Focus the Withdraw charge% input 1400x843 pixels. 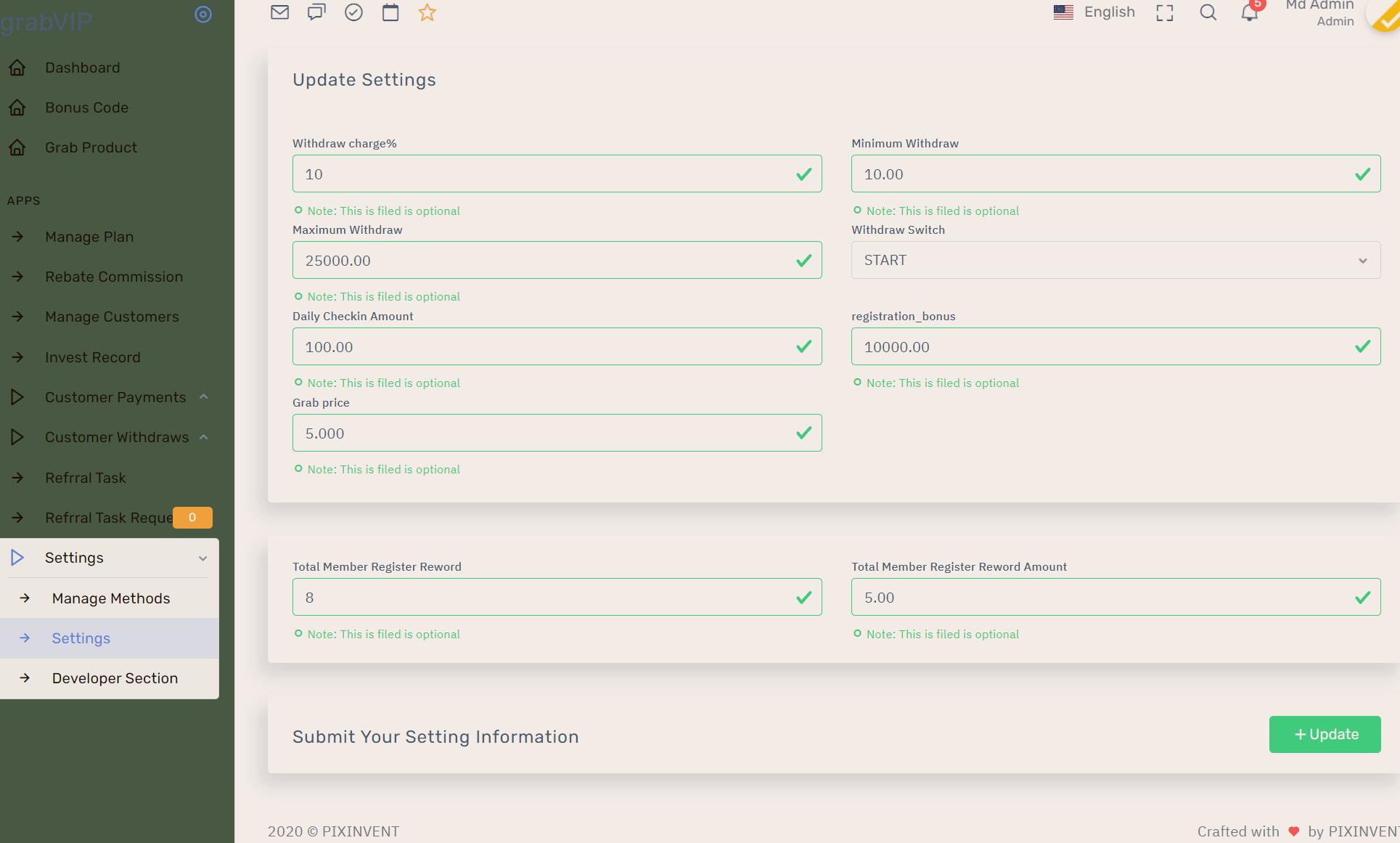point(557,174)
